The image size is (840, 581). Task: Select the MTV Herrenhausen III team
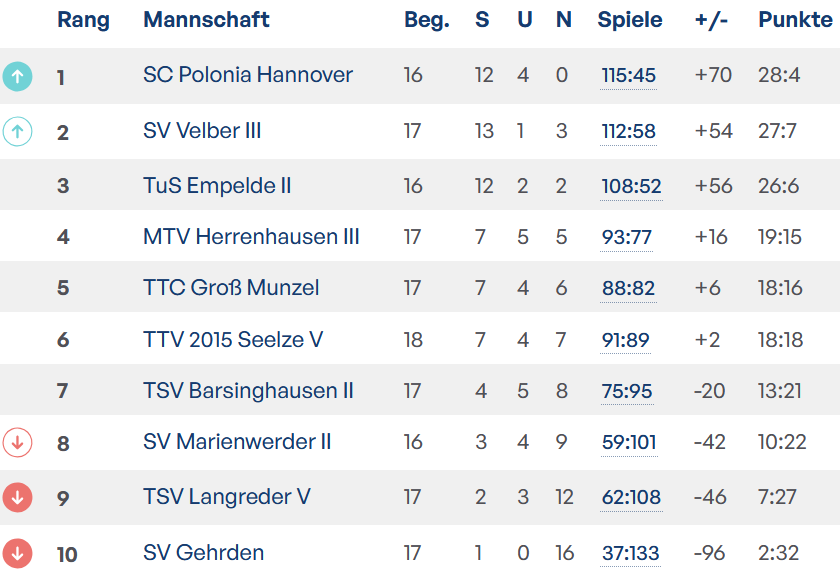251,237
